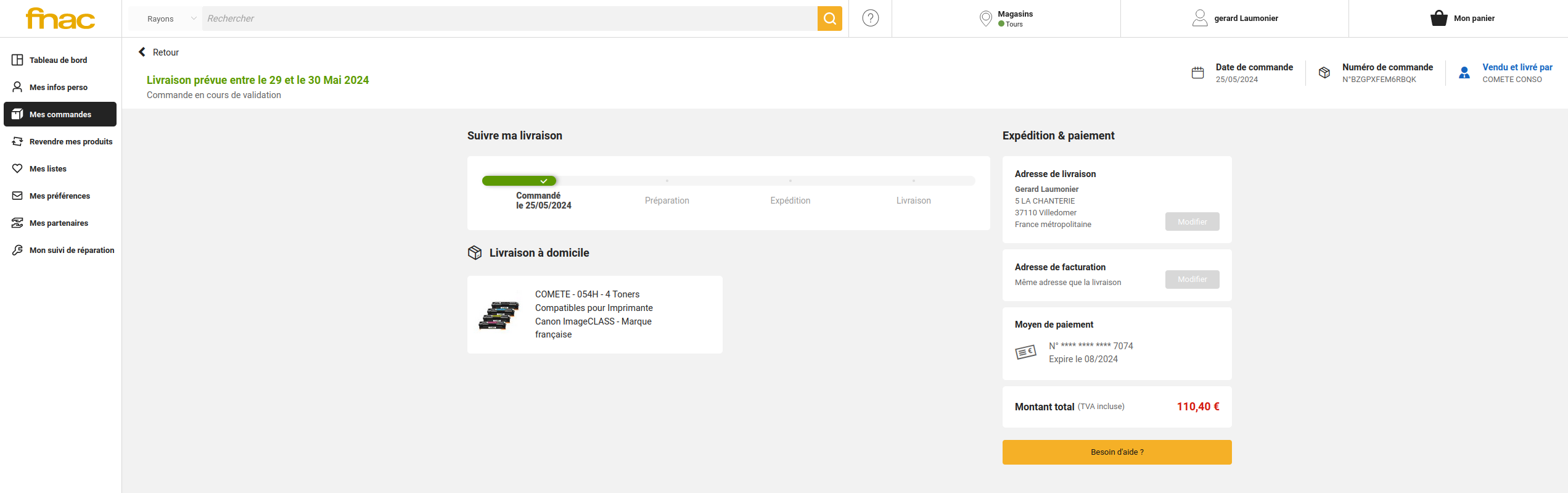1568x493 pixels.
Task: Open Mes listes from sidebar
Action: click(48, 168)
